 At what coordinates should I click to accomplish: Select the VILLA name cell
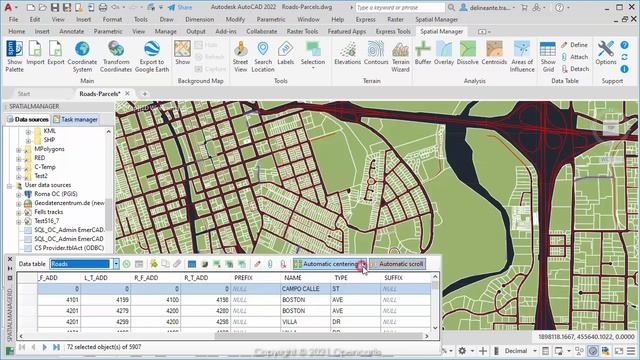point(304,322)
